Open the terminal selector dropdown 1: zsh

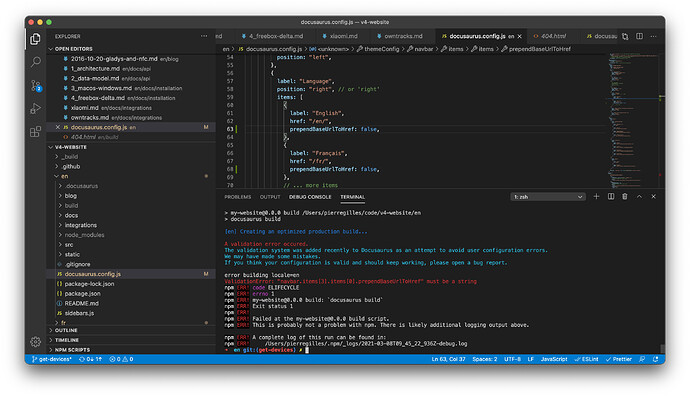548,197
